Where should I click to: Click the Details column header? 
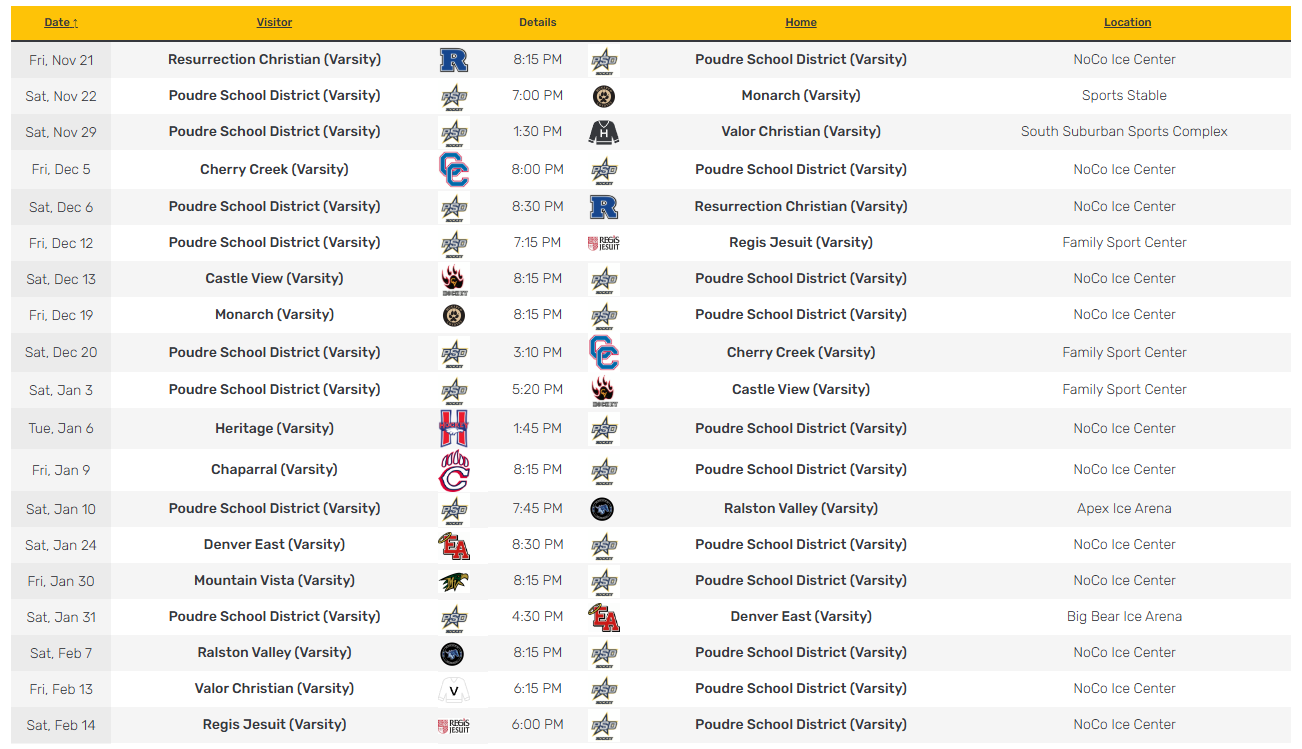point(538,22)
